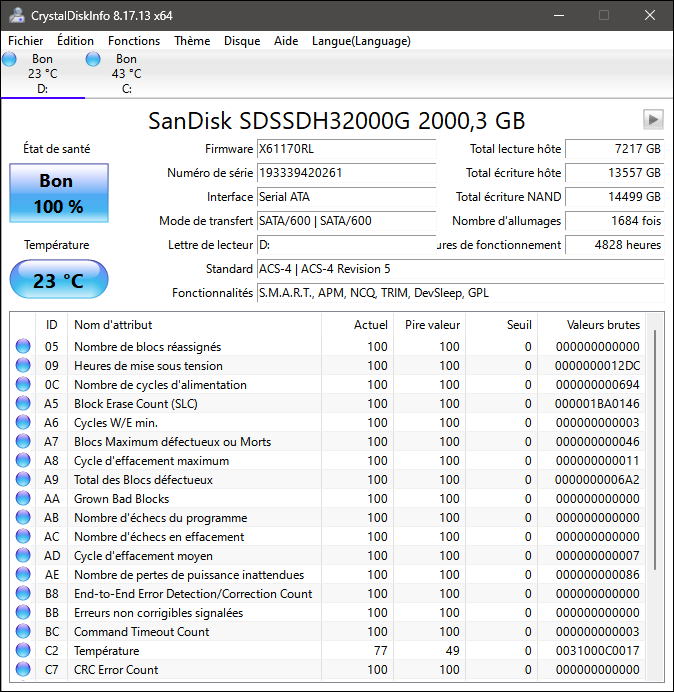This screenshot has width=674, height=692.
Task: Click status orb for CRC Error Count
Action: [x=23, y=669]
